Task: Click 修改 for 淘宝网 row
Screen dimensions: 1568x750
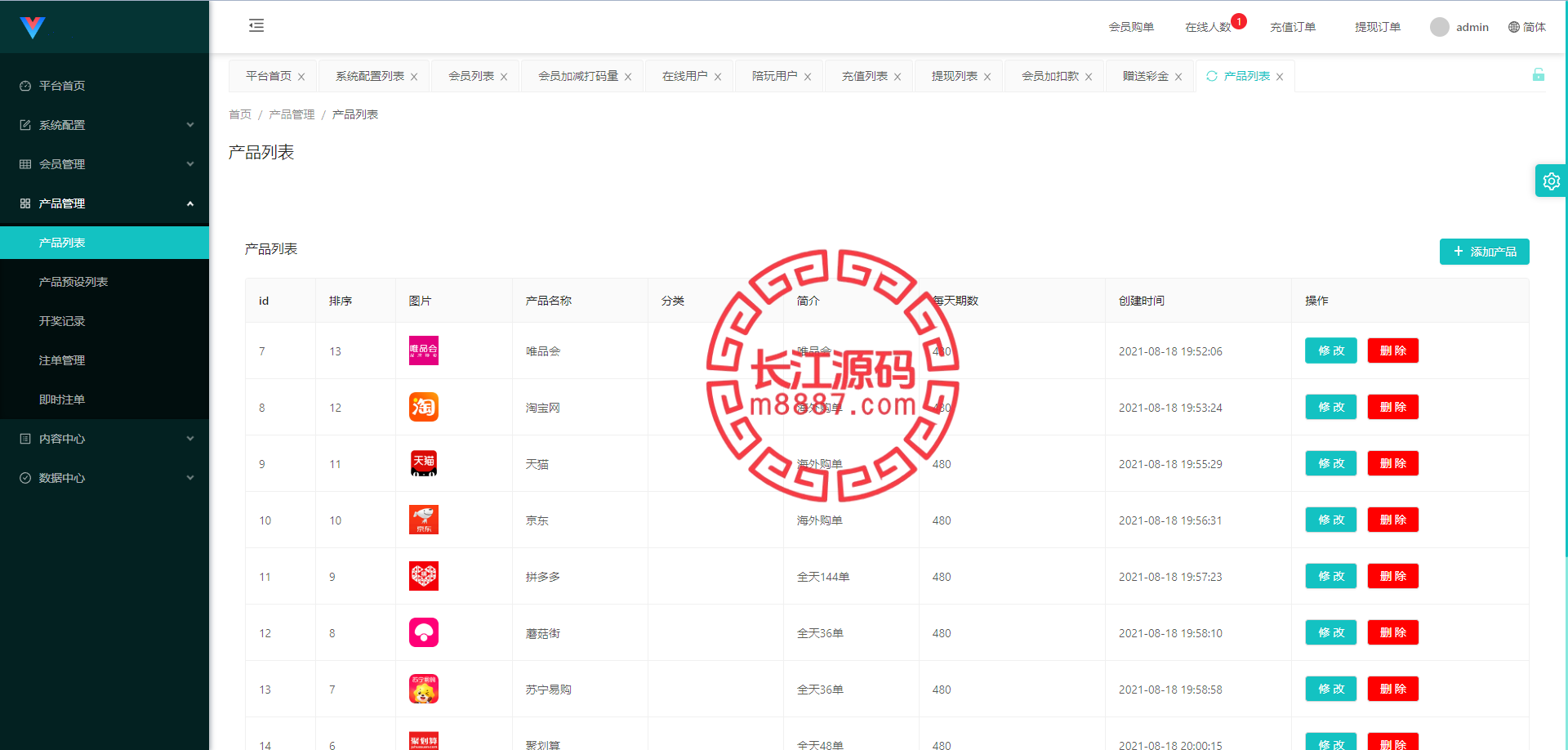Action: click(x=1330, y=407)
